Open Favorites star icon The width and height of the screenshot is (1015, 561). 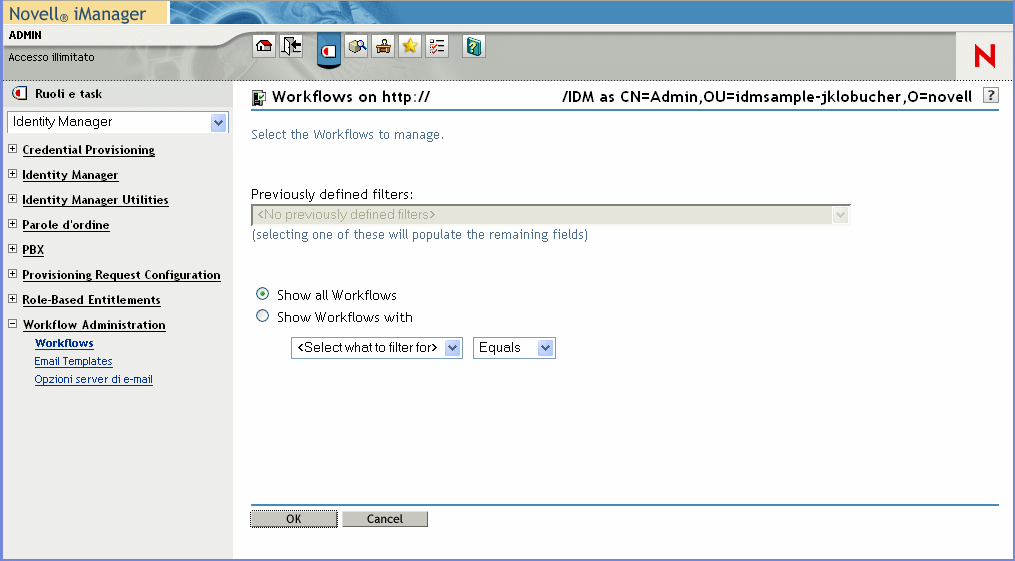pyautogui.click(x=410, y=46)
